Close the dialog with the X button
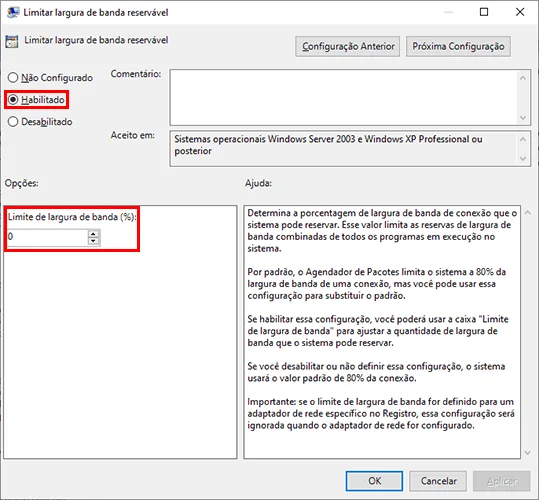Viewport: 539px width, 500px height. [520, 12]
